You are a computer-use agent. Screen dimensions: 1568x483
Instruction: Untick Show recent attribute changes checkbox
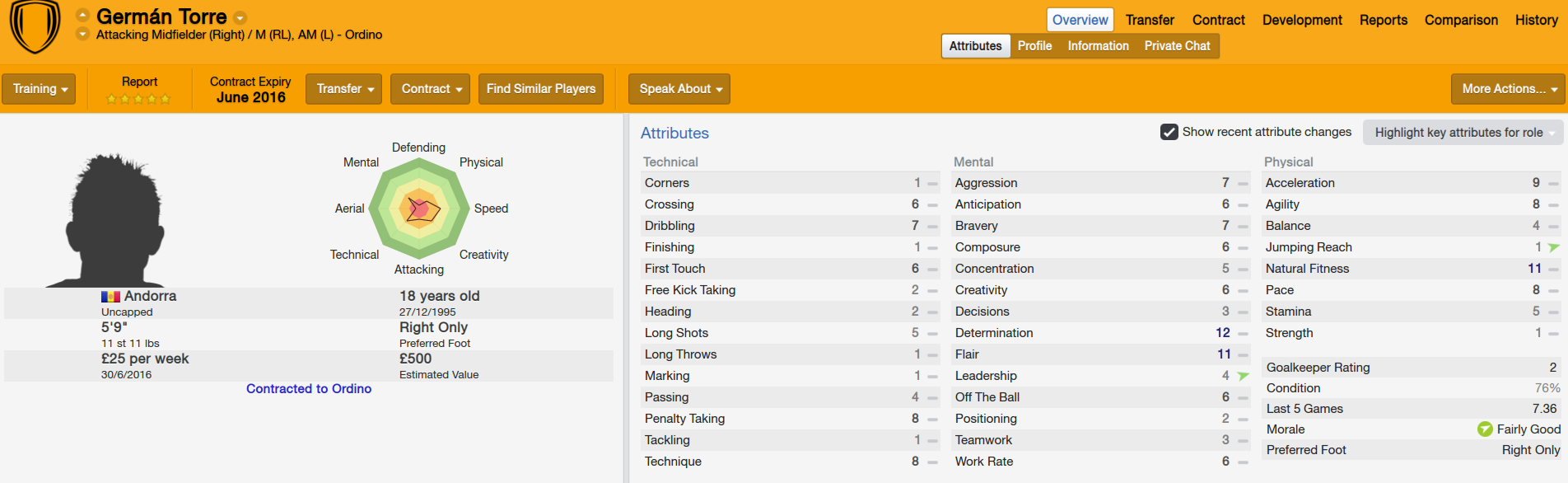(1169, 132)
